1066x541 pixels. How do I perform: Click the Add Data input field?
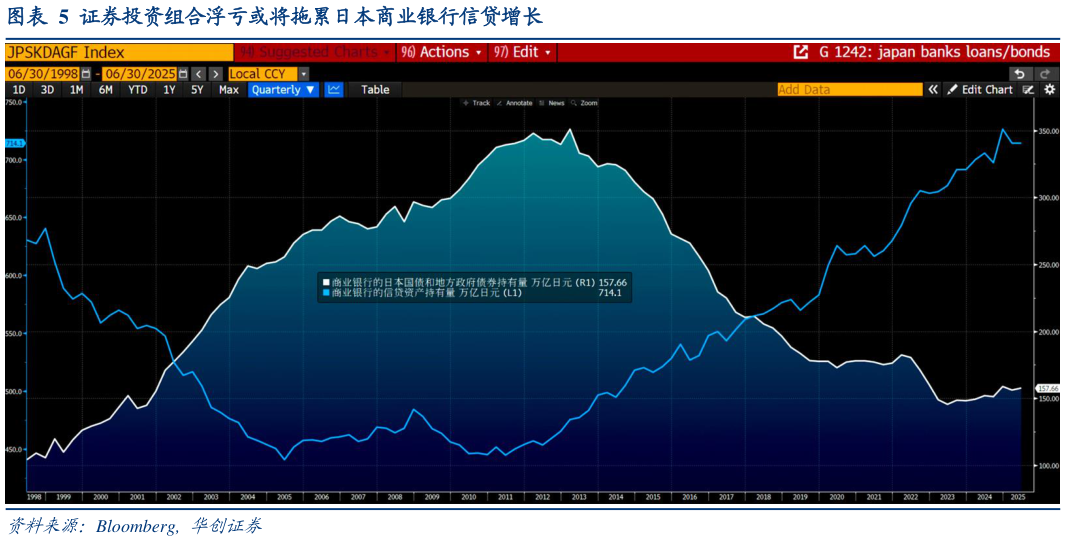pos(850,90)
